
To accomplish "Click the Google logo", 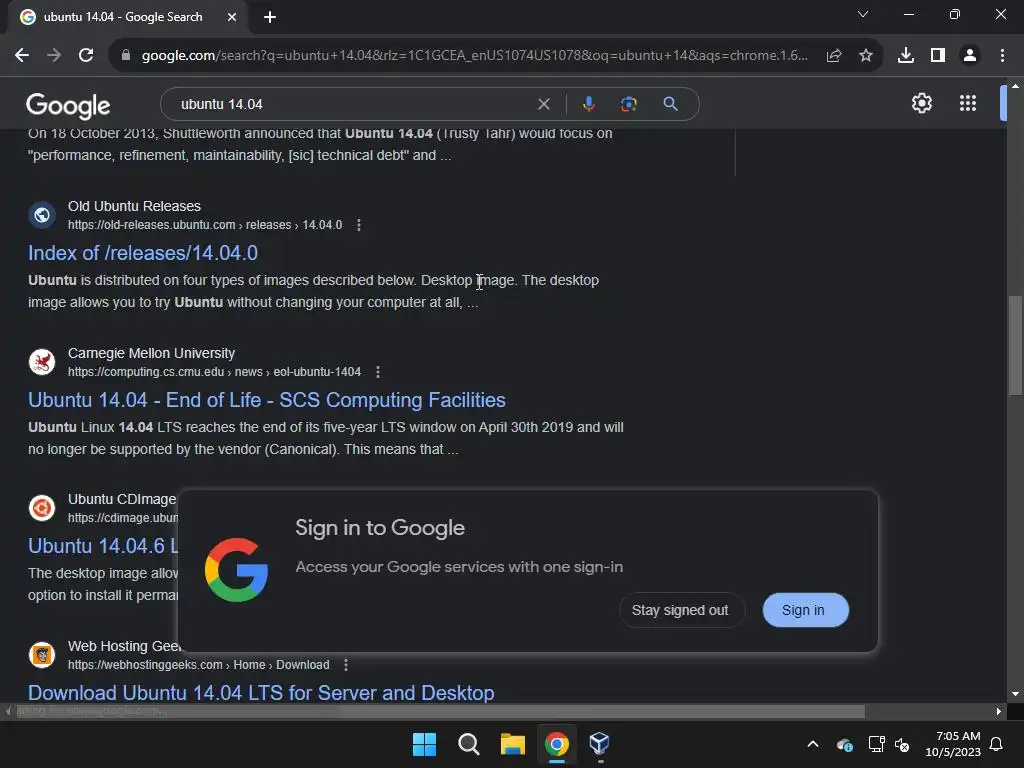I will tap(68, 106).
